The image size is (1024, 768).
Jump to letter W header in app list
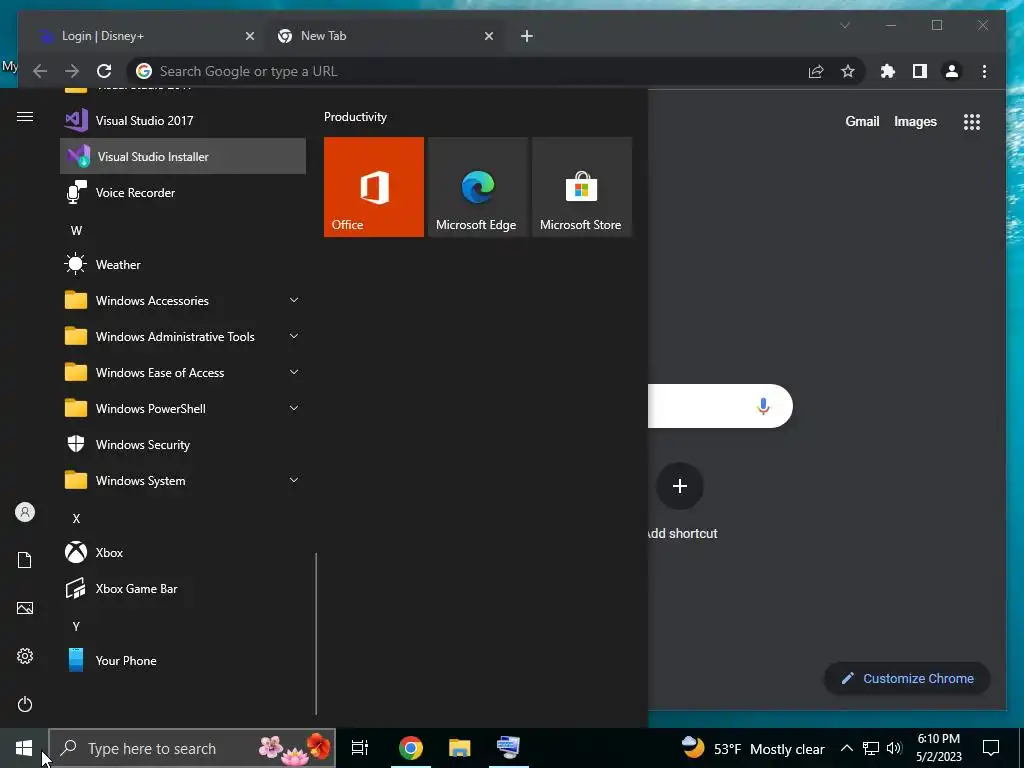pyautogui.click(x=76, y=231)
